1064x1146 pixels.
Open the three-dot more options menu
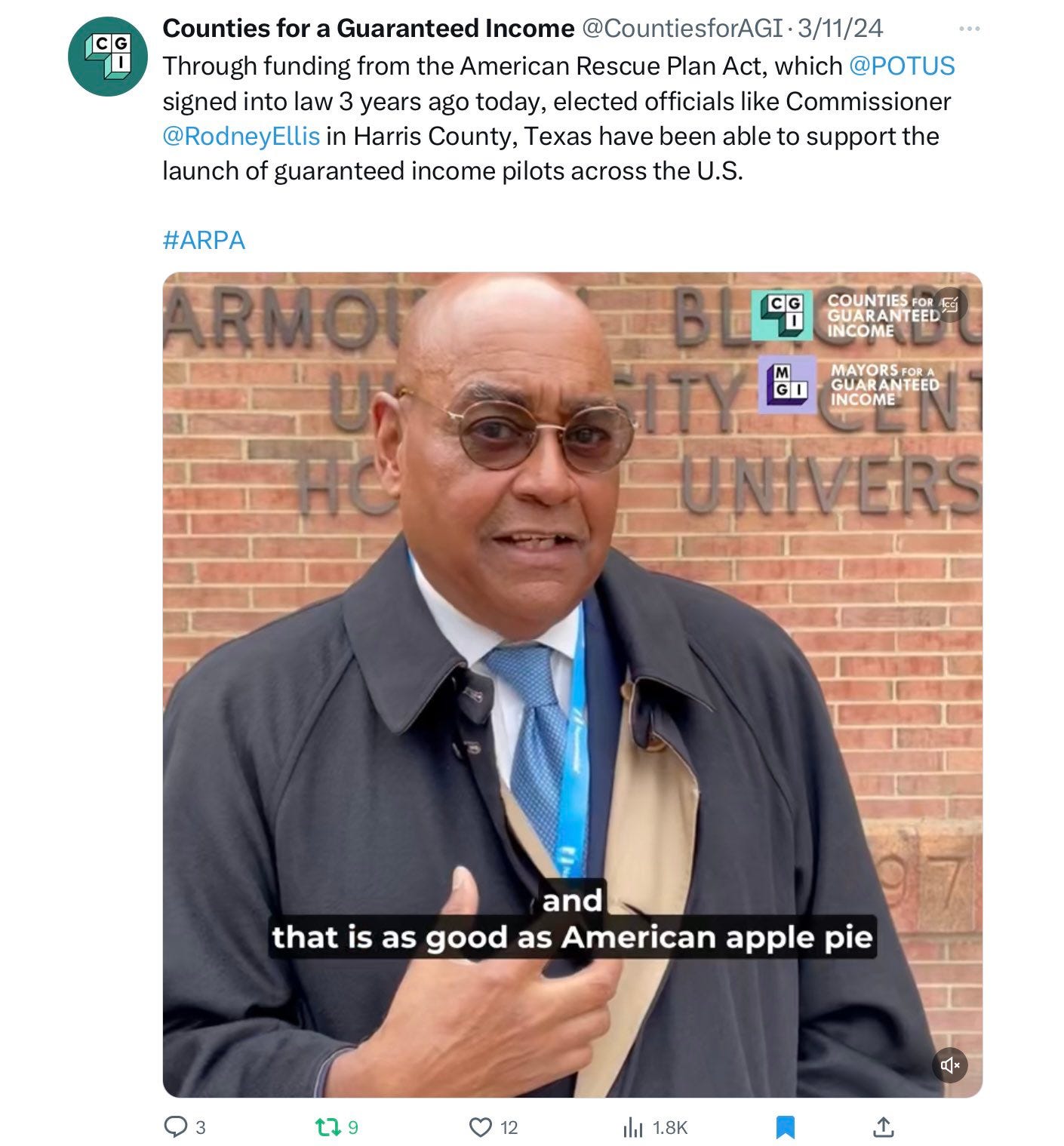point(969,29)
